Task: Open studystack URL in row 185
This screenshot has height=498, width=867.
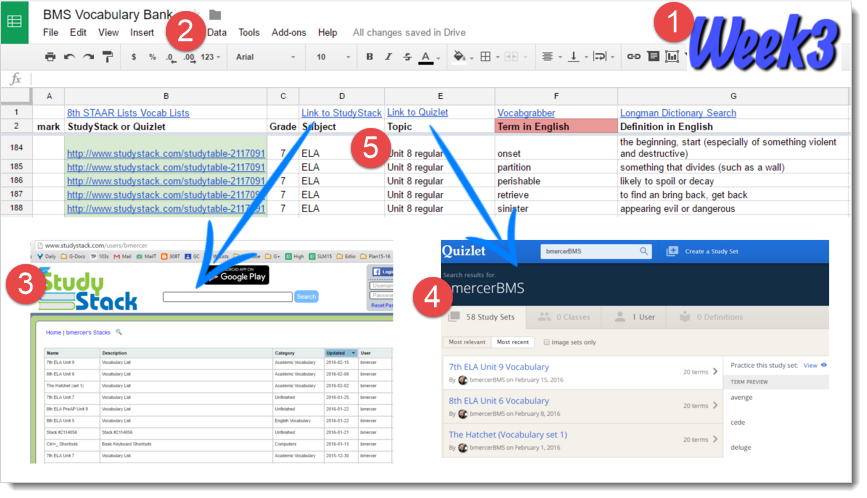Action: click(x=166, y=167)
